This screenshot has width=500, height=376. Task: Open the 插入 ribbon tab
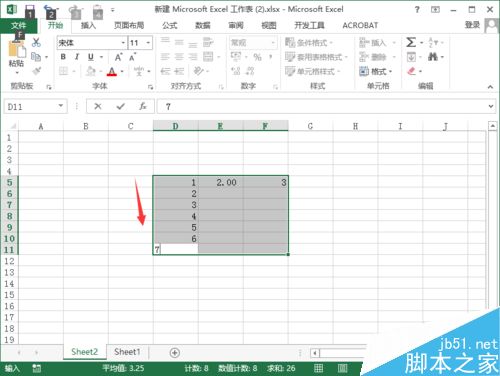88,25
